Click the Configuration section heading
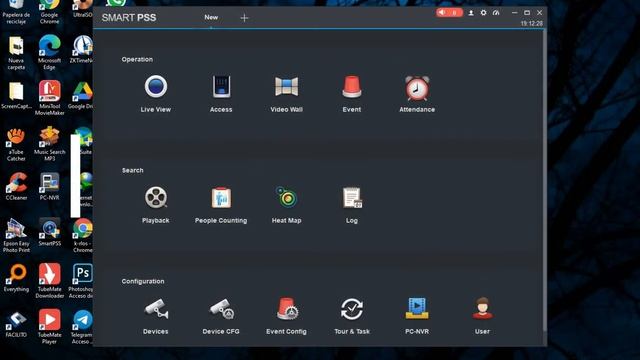 point(143,281)
